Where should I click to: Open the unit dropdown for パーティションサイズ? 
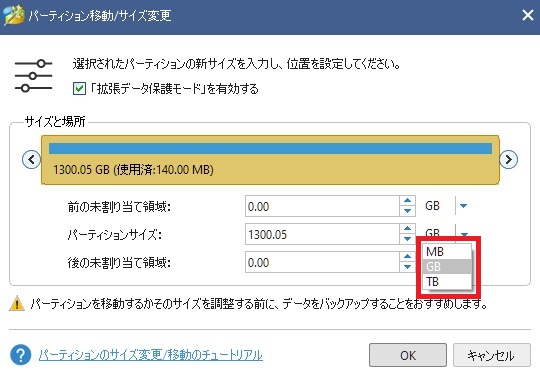464,233
